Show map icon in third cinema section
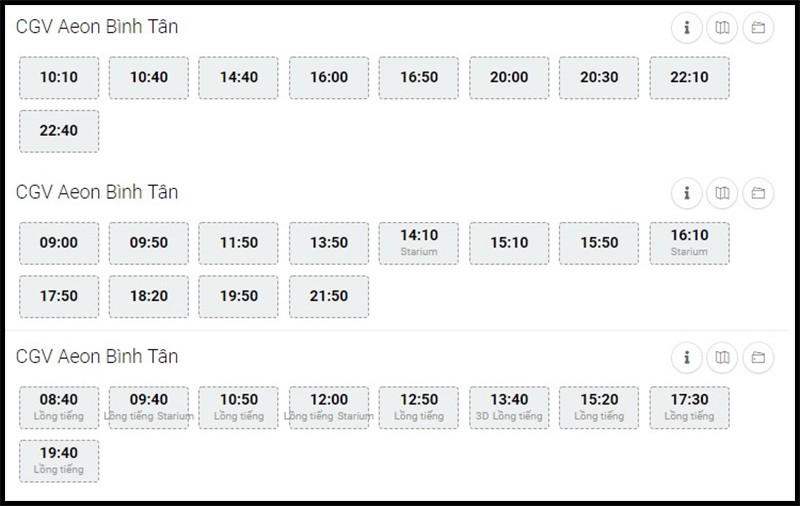The height and width of the screenshot is (506, 800). [x=722, y=358]
